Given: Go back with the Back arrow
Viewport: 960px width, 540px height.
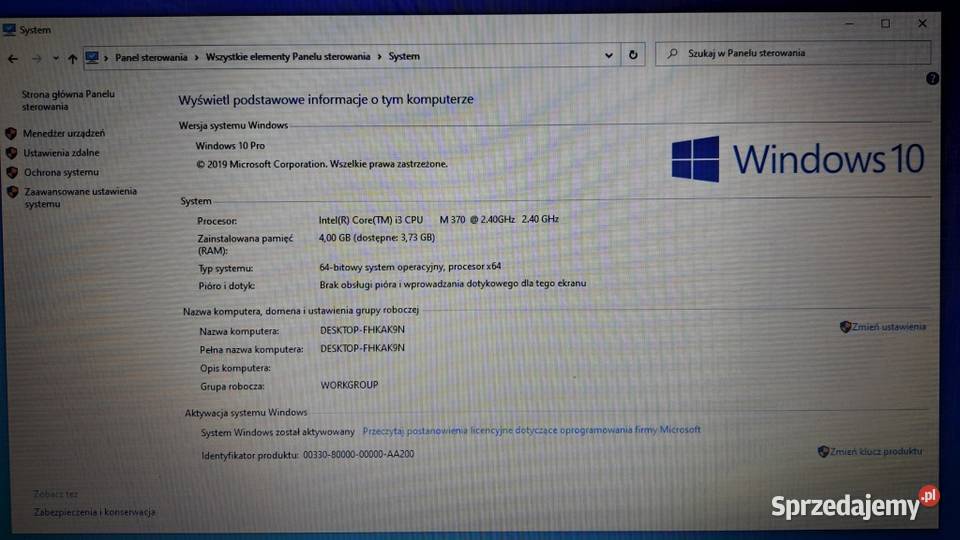Looking at the screenshot, I should tap(13, 59).
